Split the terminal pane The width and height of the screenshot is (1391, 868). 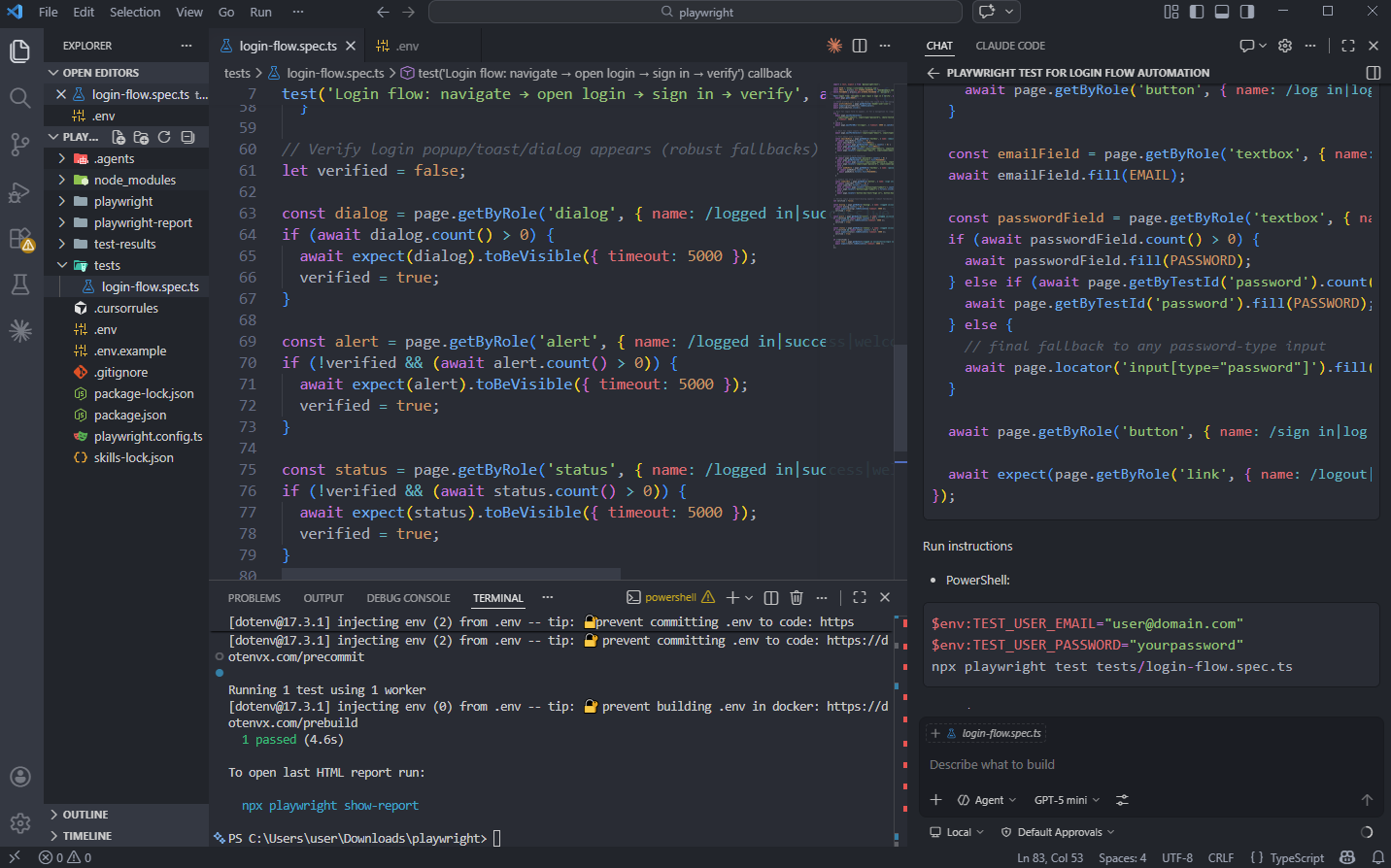tap(771, 597)
